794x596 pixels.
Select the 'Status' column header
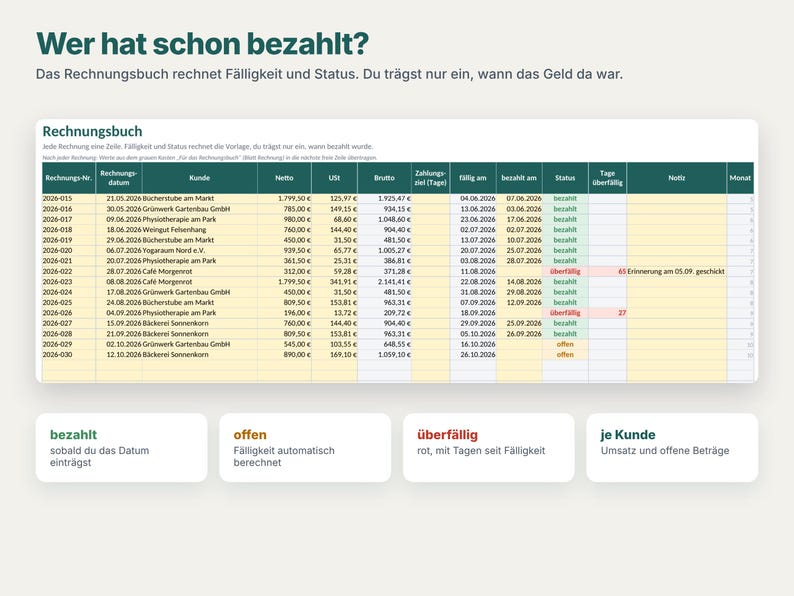(565, 178)
